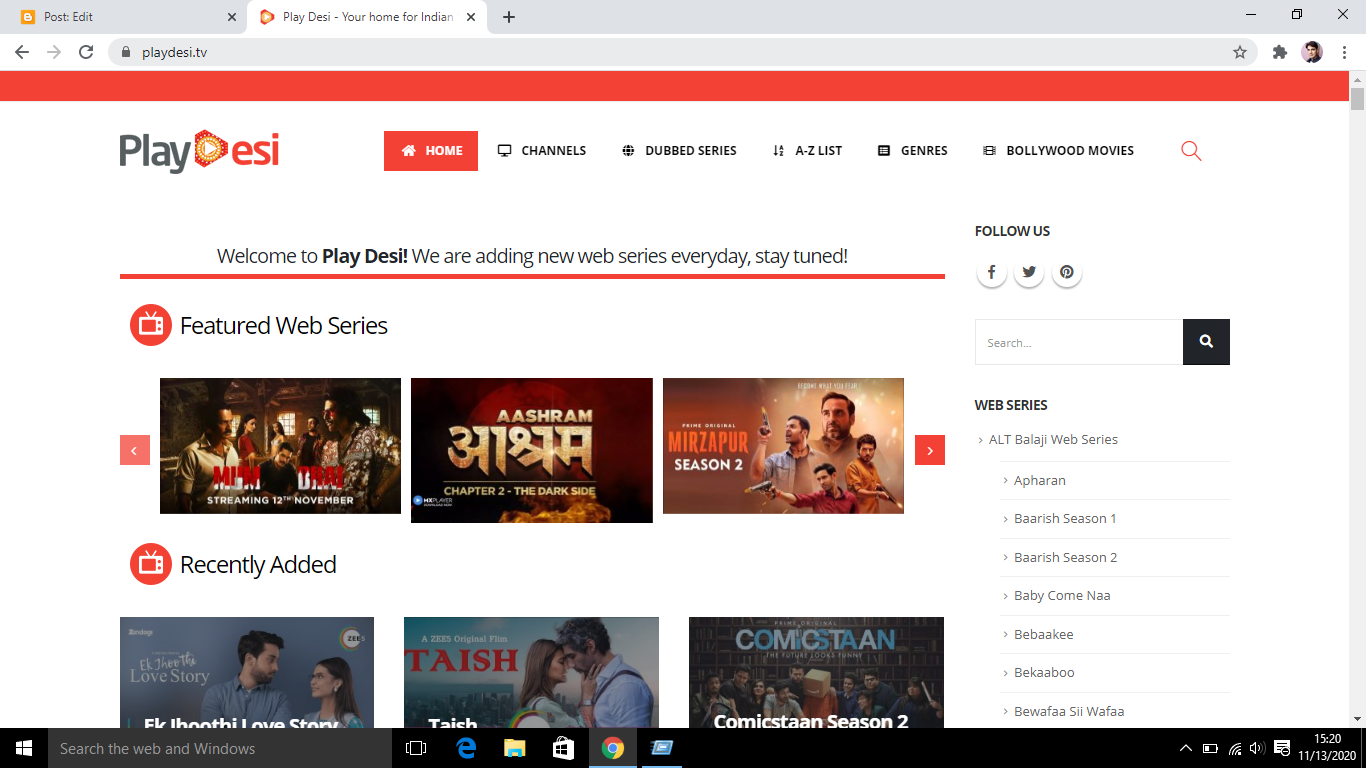Open the Twitter follow icon

click(x=1029, y=272)
